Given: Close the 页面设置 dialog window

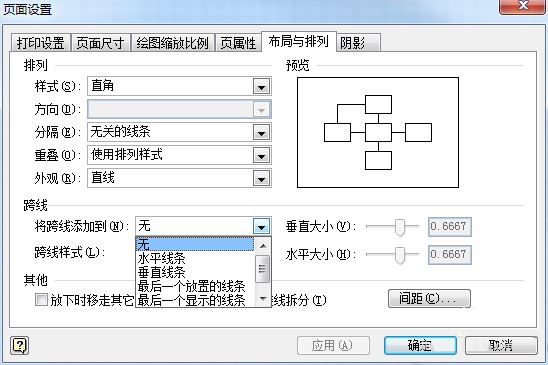Looking at the screenshot, I should pos(522,6).
